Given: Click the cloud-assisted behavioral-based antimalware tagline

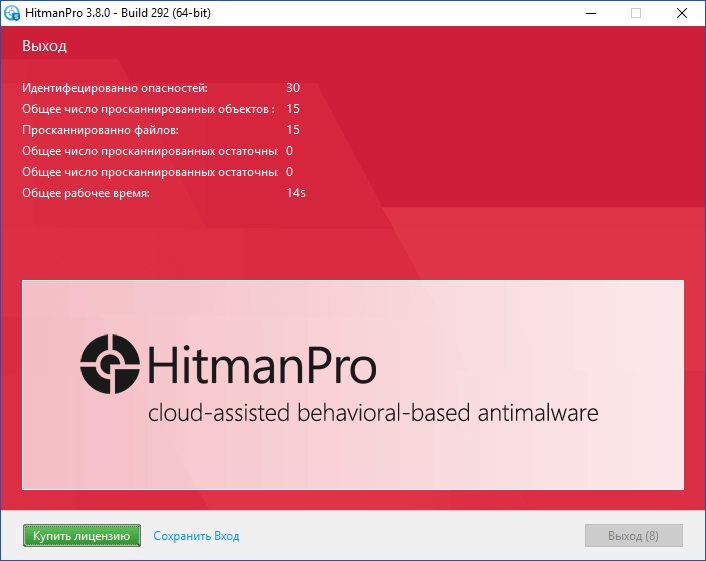Looking at the screenshot, I should coord(373,413).
